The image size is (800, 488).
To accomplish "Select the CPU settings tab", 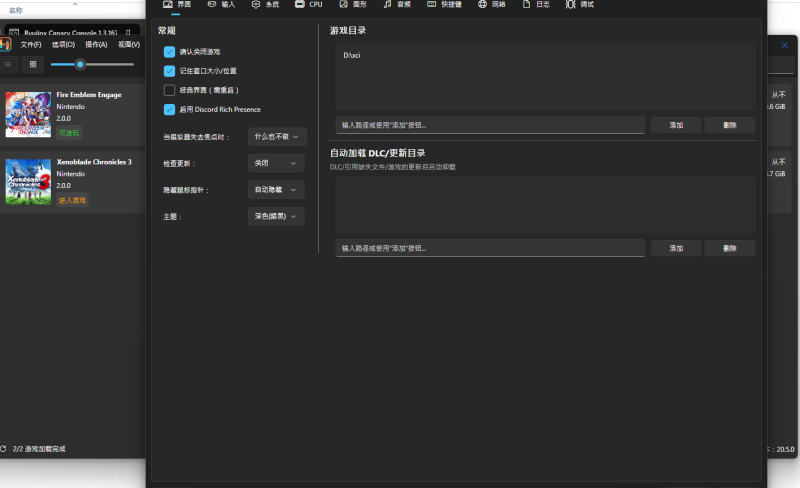I will click(x=309, y=5).
